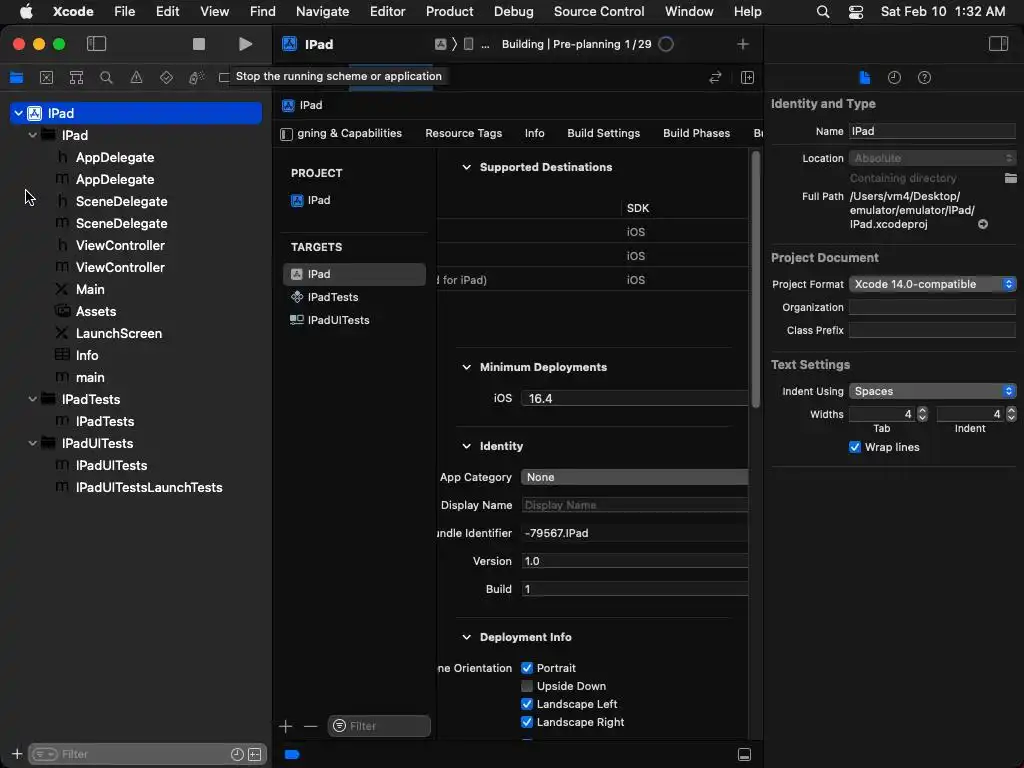
Task: Open the Project navigator folder icon
Action: [16, 78]
